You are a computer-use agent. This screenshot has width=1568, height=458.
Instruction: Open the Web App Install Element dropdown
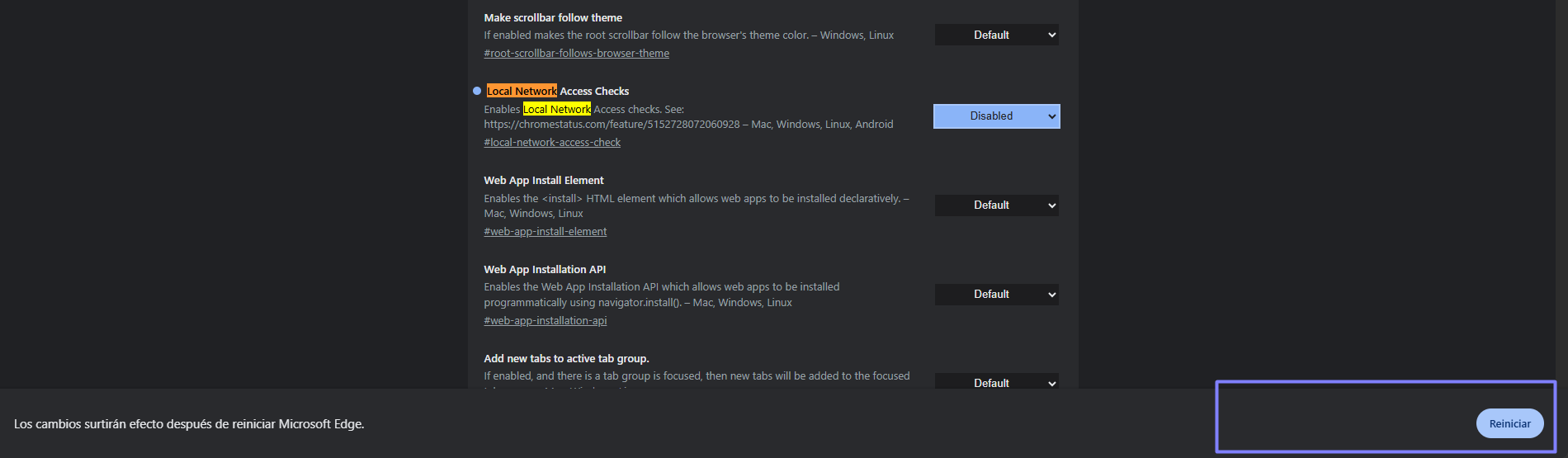[996, 205]
